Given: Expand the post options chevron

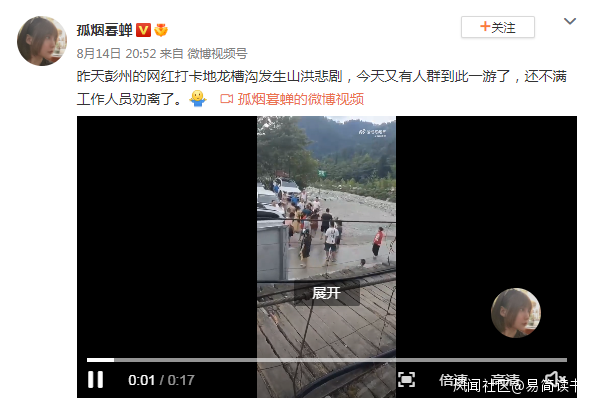Looking at the screenshot, I should click(x=570, y=21).
